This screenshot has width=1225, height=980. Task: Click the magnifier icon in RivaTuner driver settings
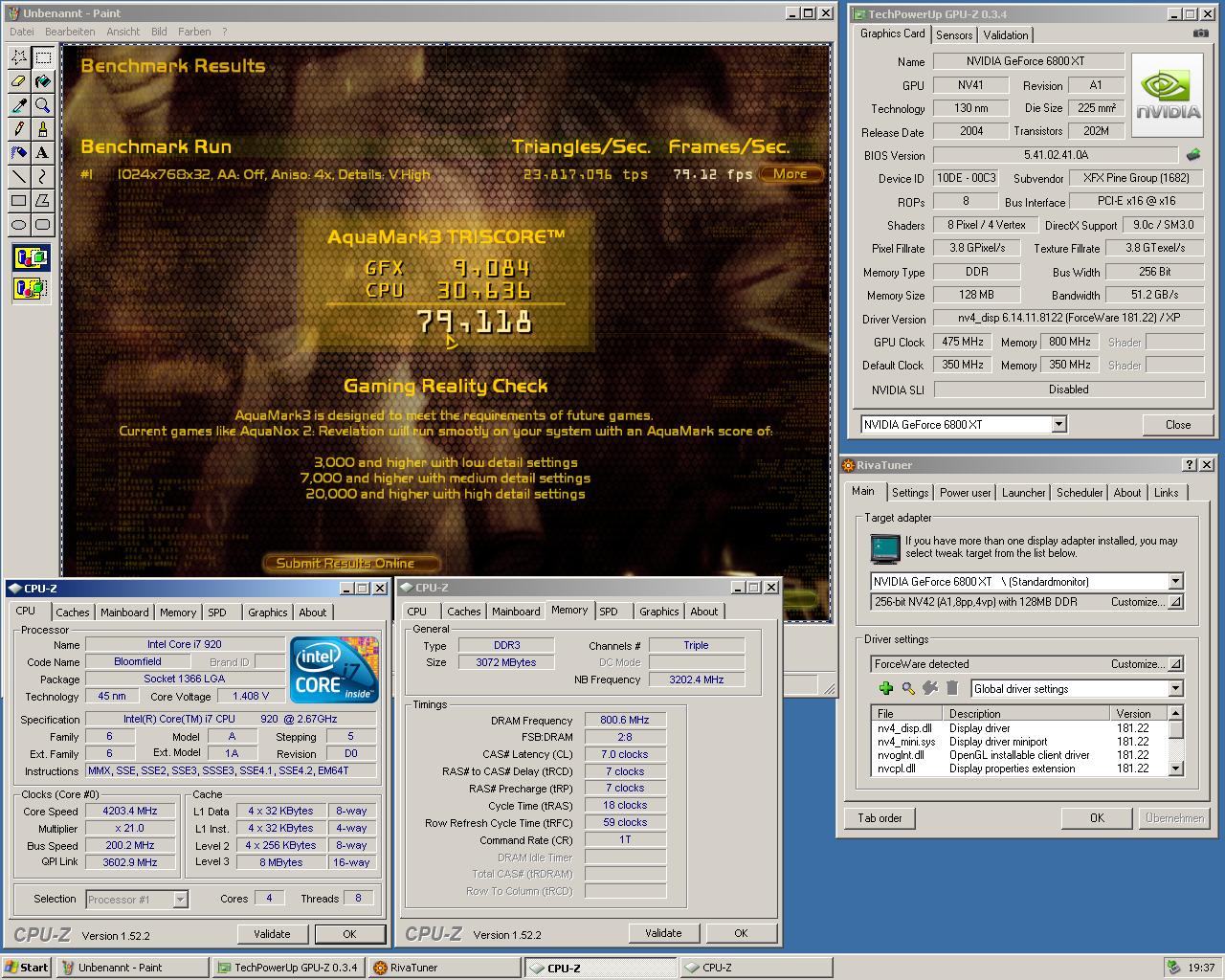pyautogui.click(x=907, y=688)
